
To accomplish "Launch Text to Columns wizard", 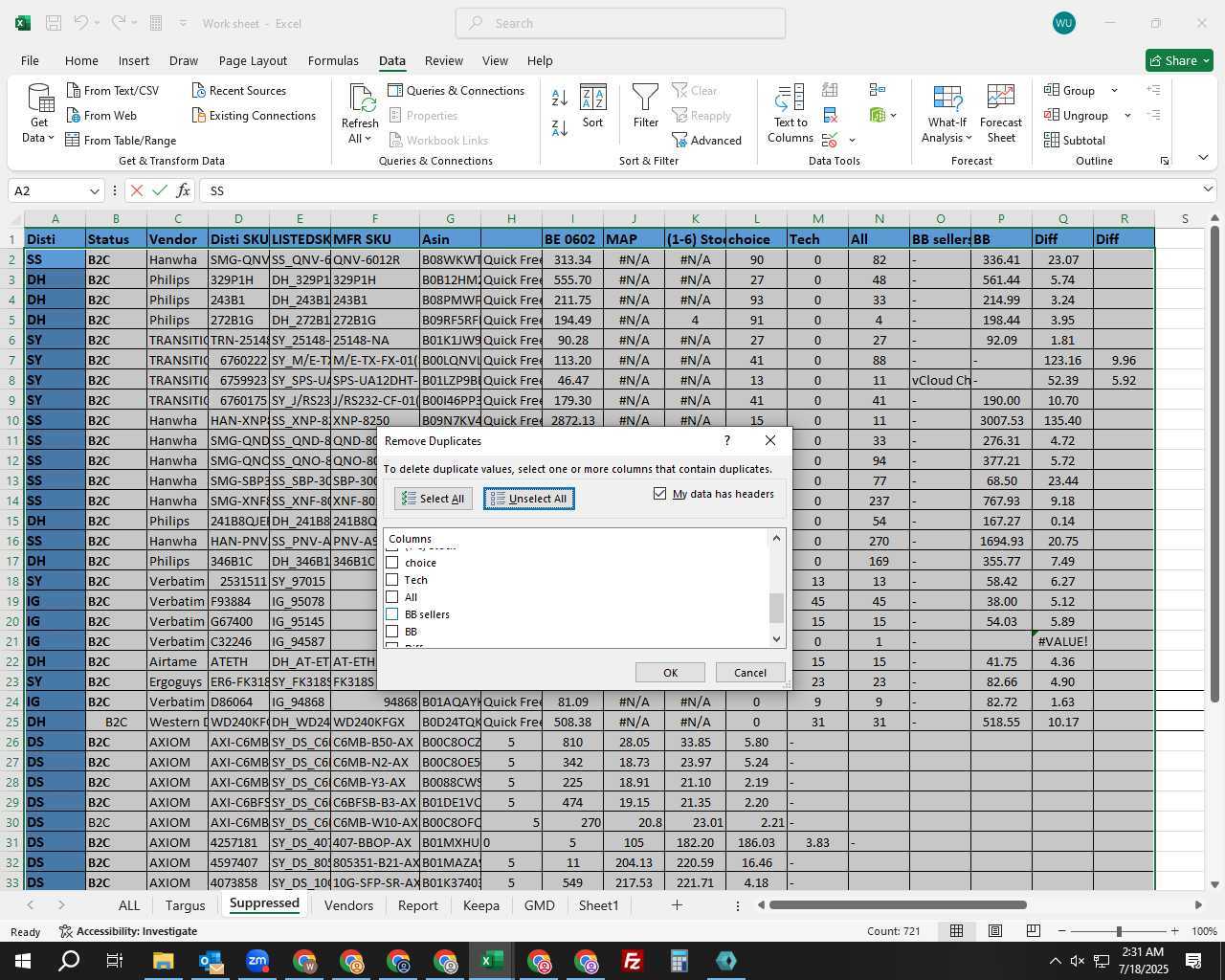I will pos(791,114).
